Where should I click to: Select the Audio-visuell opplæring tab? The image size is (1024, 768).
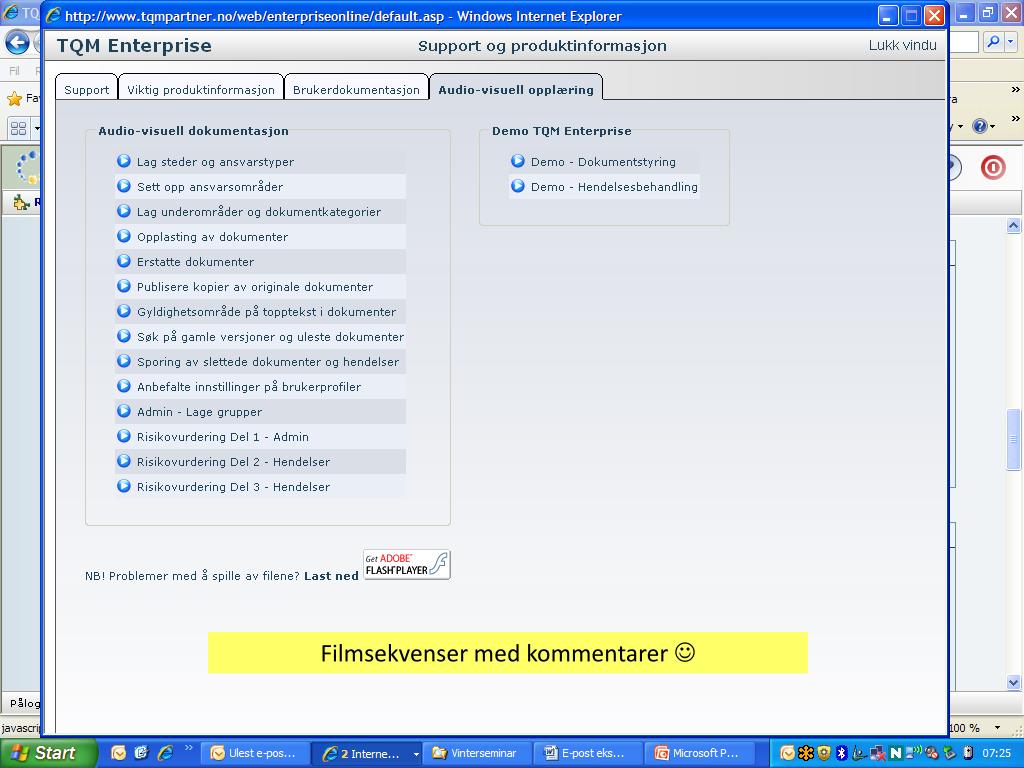tap(516, 89)
